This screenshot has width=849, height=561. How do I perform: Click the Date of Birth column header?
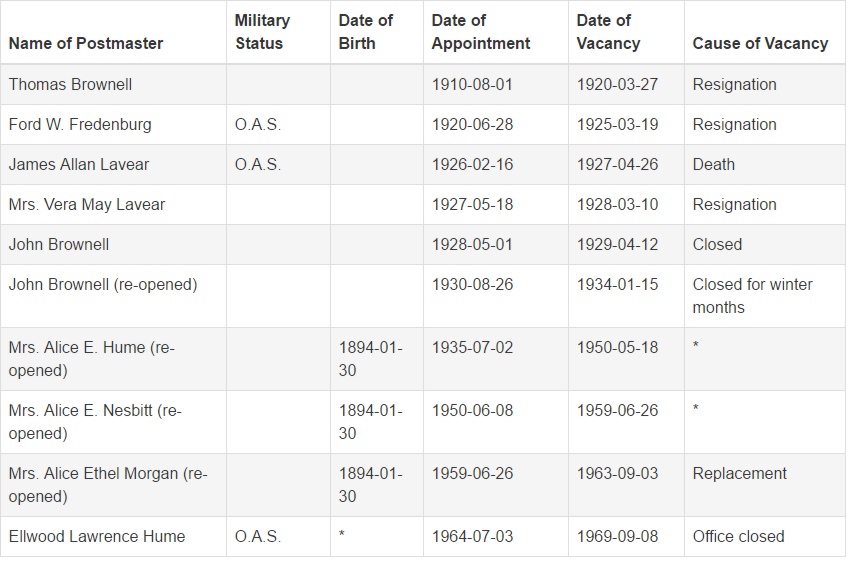(x=365, y=32)
